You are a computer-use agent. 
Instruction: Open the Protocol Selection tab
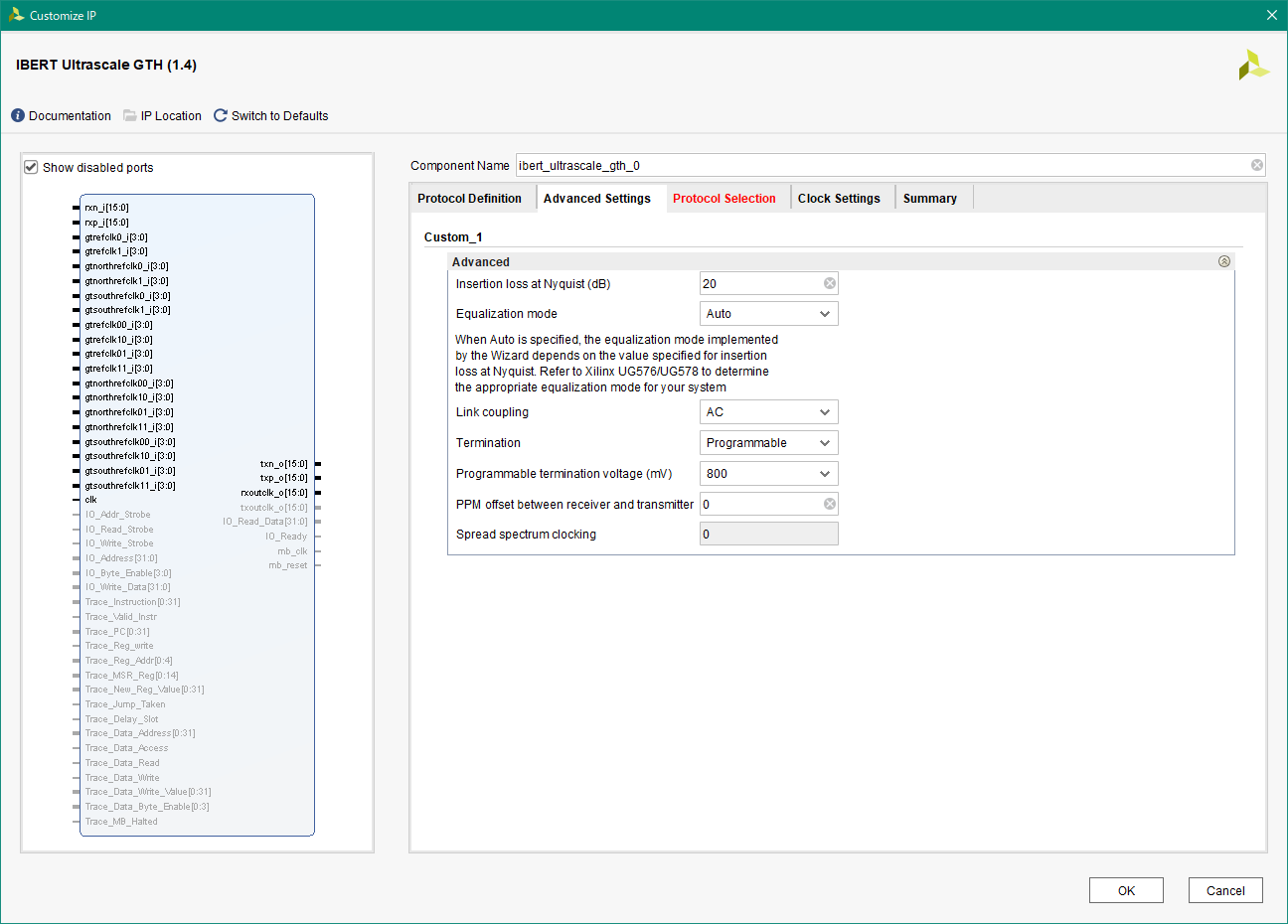(724, 199)
